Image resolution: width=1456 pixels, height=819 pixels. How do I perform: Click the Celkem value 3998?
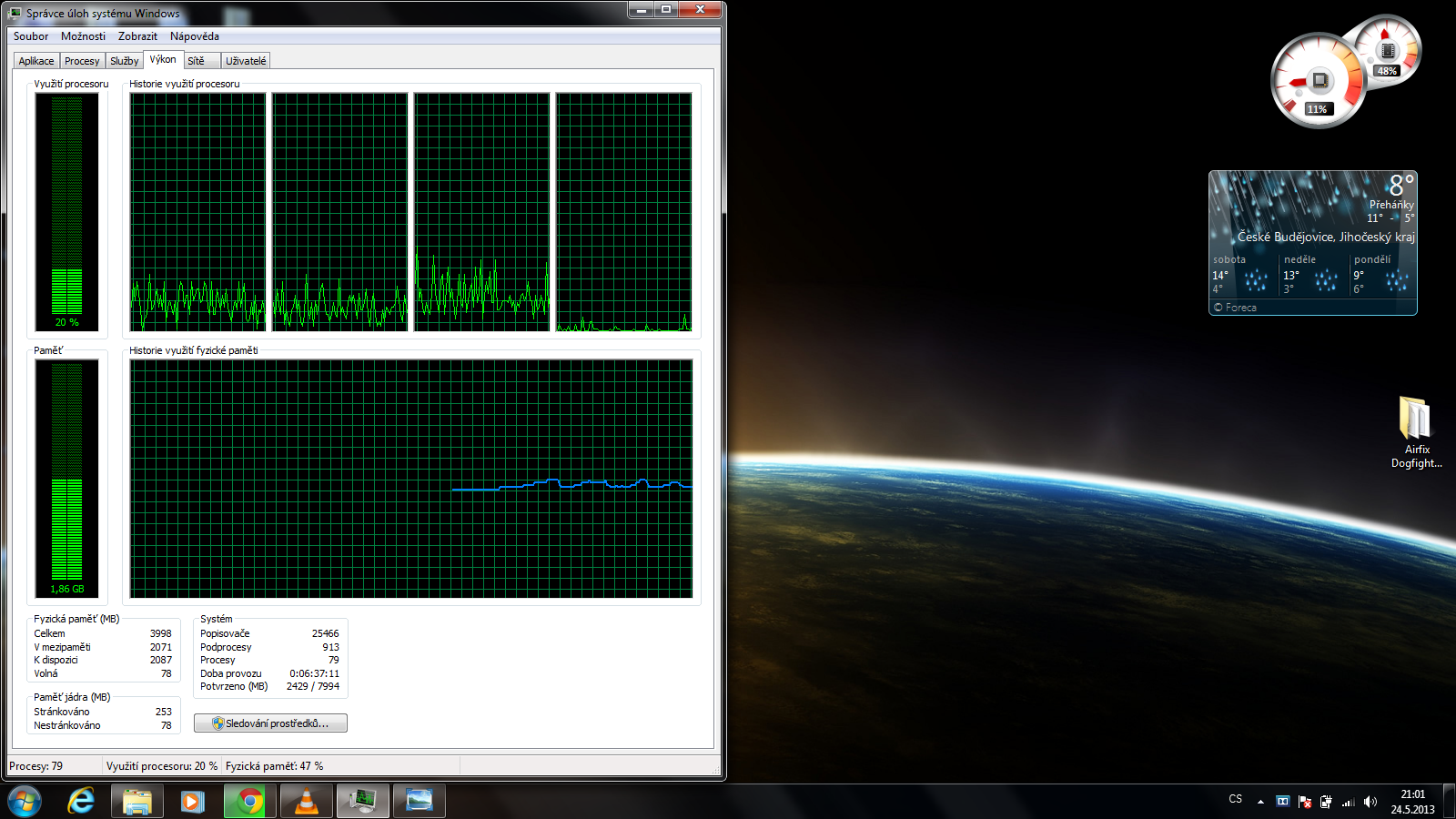click(x=161, y=633)
